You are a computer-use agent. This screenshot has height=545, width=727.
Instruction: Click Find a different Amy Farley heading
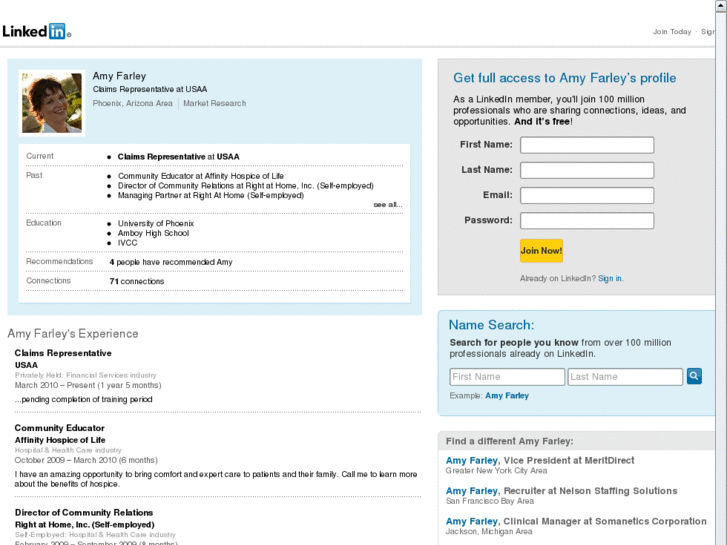pyautogui.click(x=510, y=441)
